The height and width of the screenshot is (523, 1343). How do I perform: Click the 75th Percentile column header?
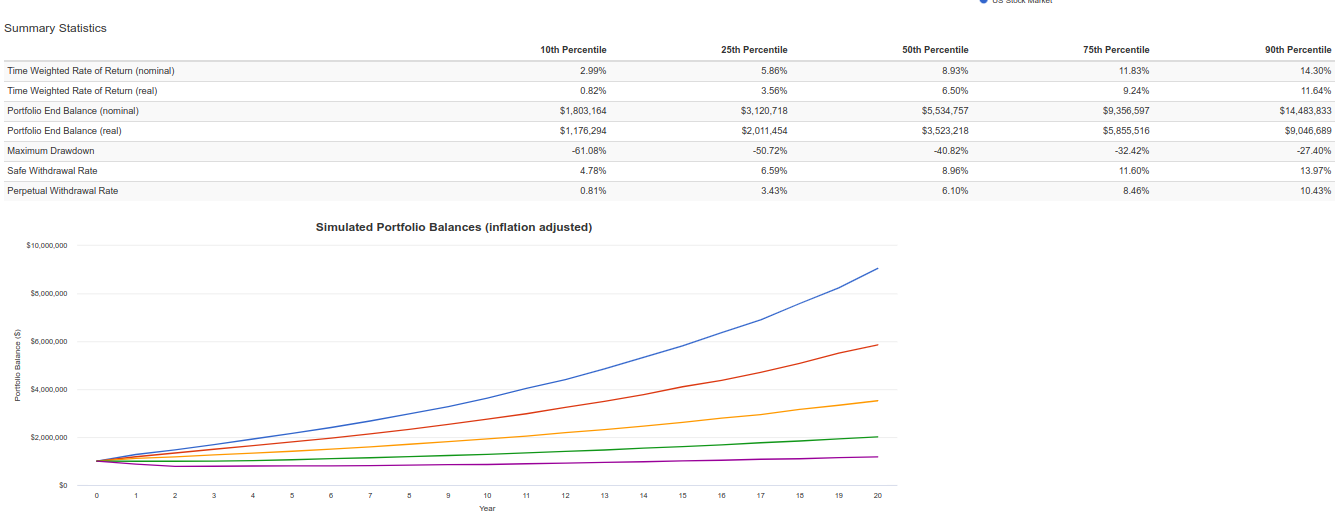click(1115, 50)
